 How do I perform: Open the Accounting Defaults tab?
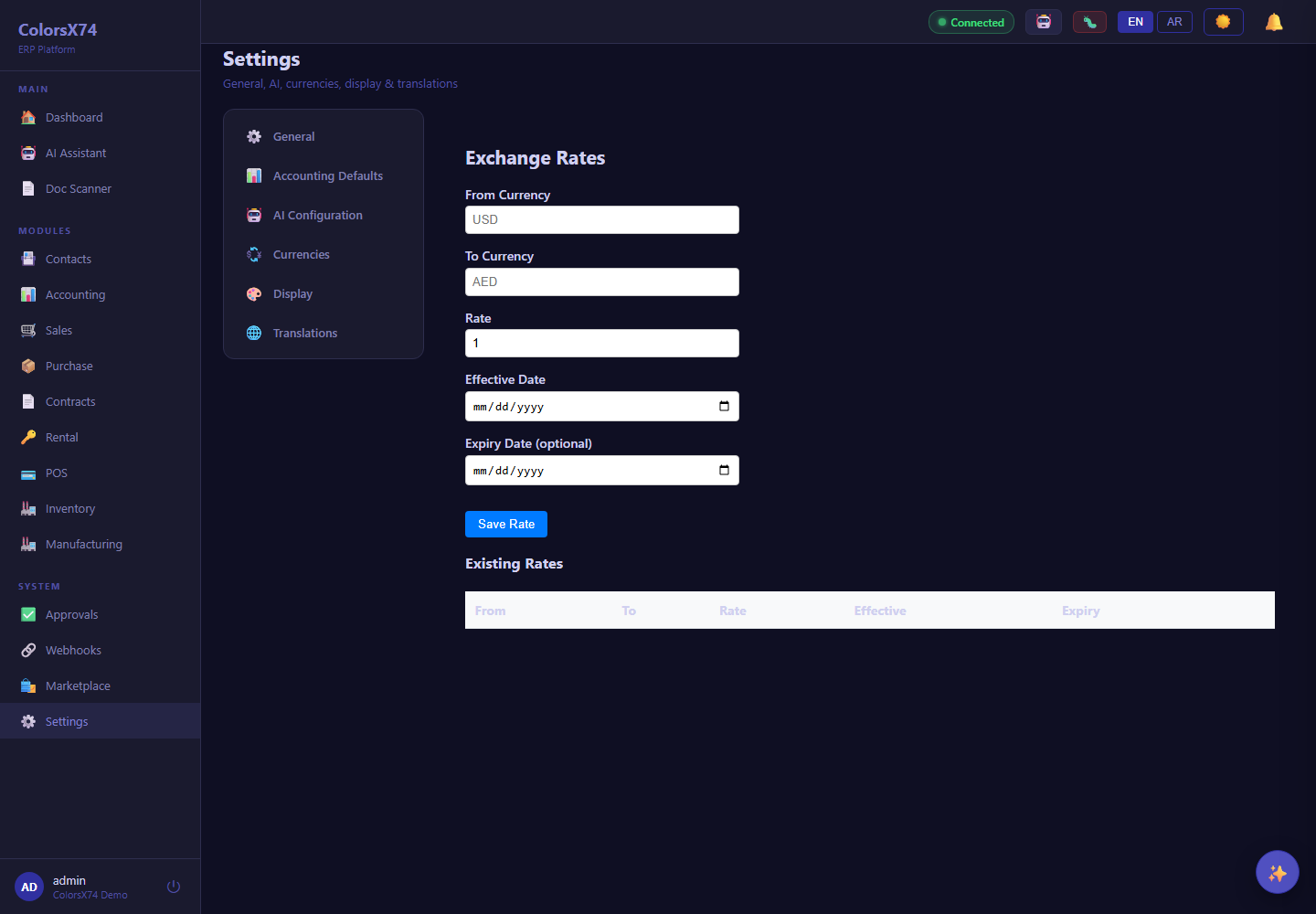pyautogui.click(x=324, y=176)
